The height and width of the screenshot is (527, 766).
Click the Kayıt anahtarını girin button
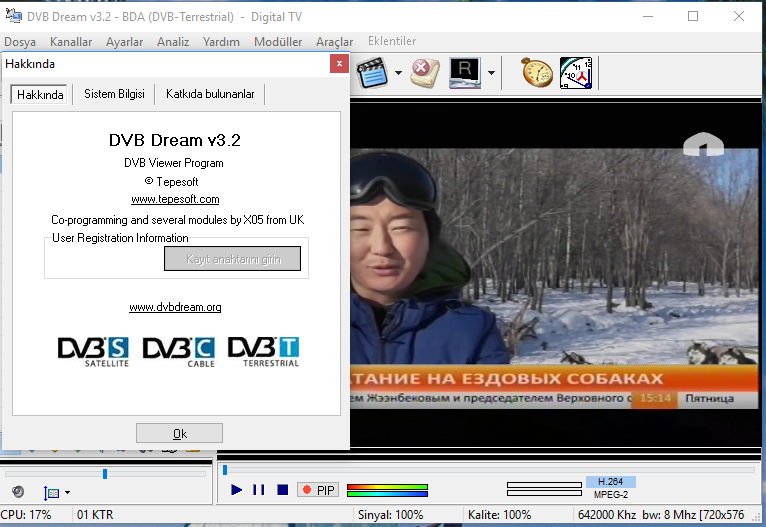click(x=233, y=258)
